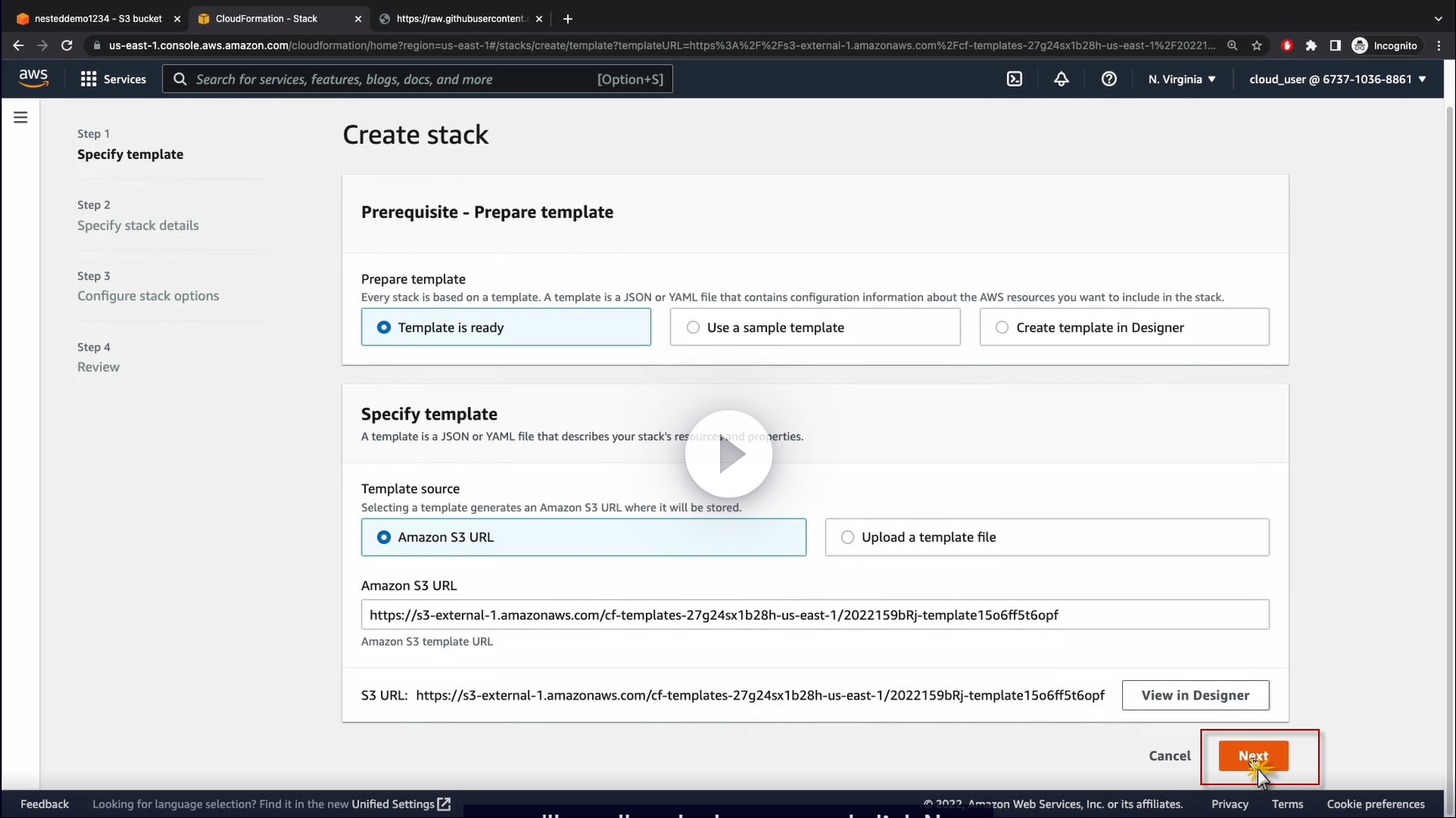This screenshot has width=1456, height=818.
Task: Click the View in Designer button
Action: (1194, 695)
